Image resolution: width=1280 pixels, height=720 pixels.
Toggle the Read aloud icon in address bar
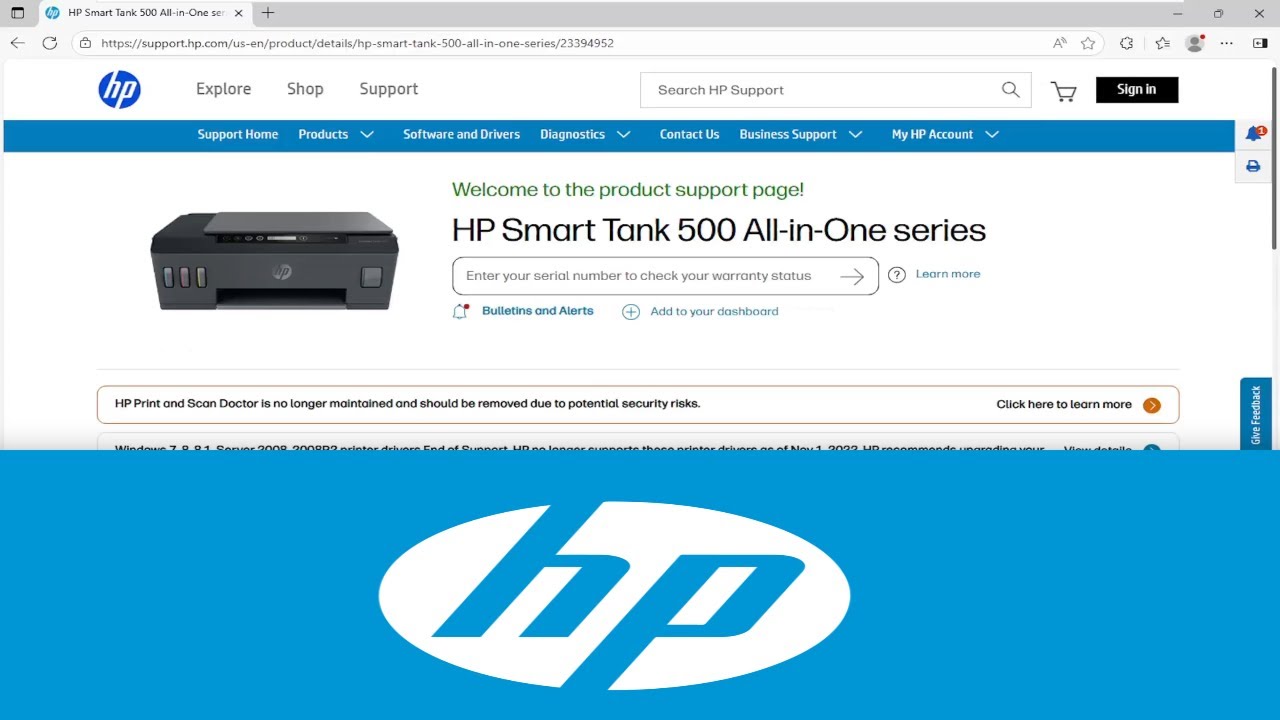click(1060, 43)
